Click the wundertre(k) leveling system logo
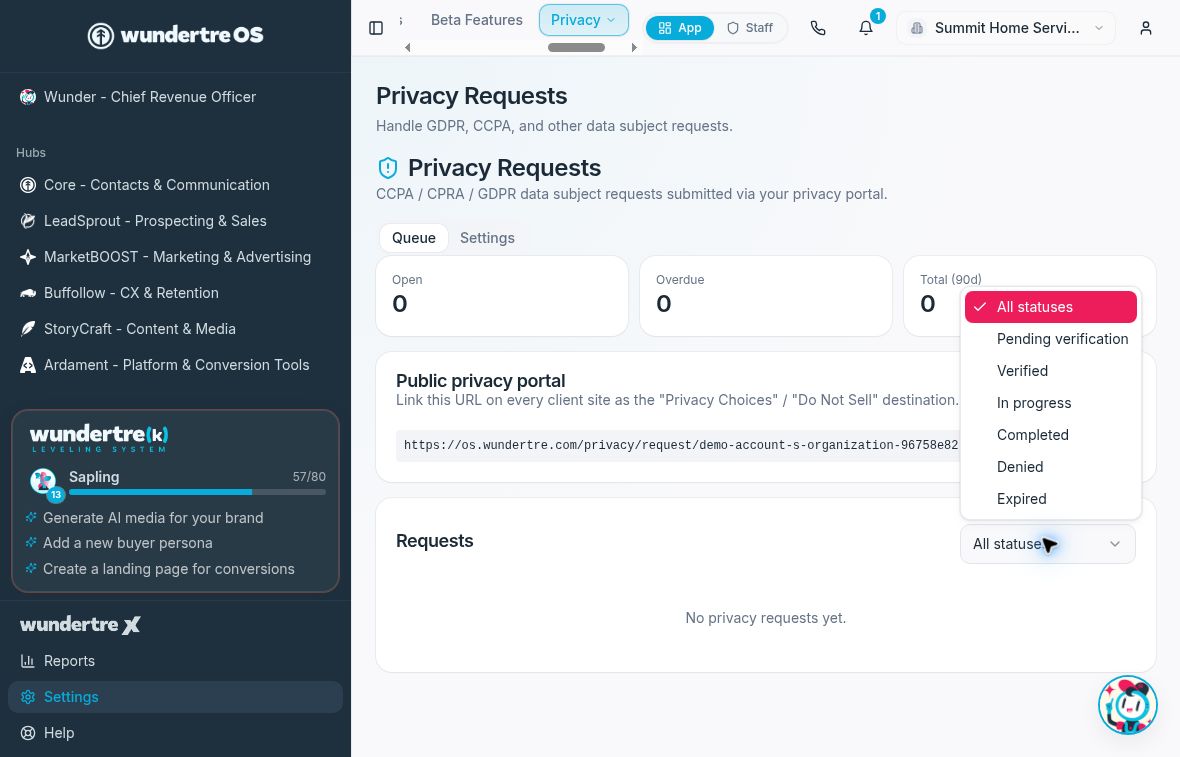This screenshot has height=757, width=1180. (99, 439)
